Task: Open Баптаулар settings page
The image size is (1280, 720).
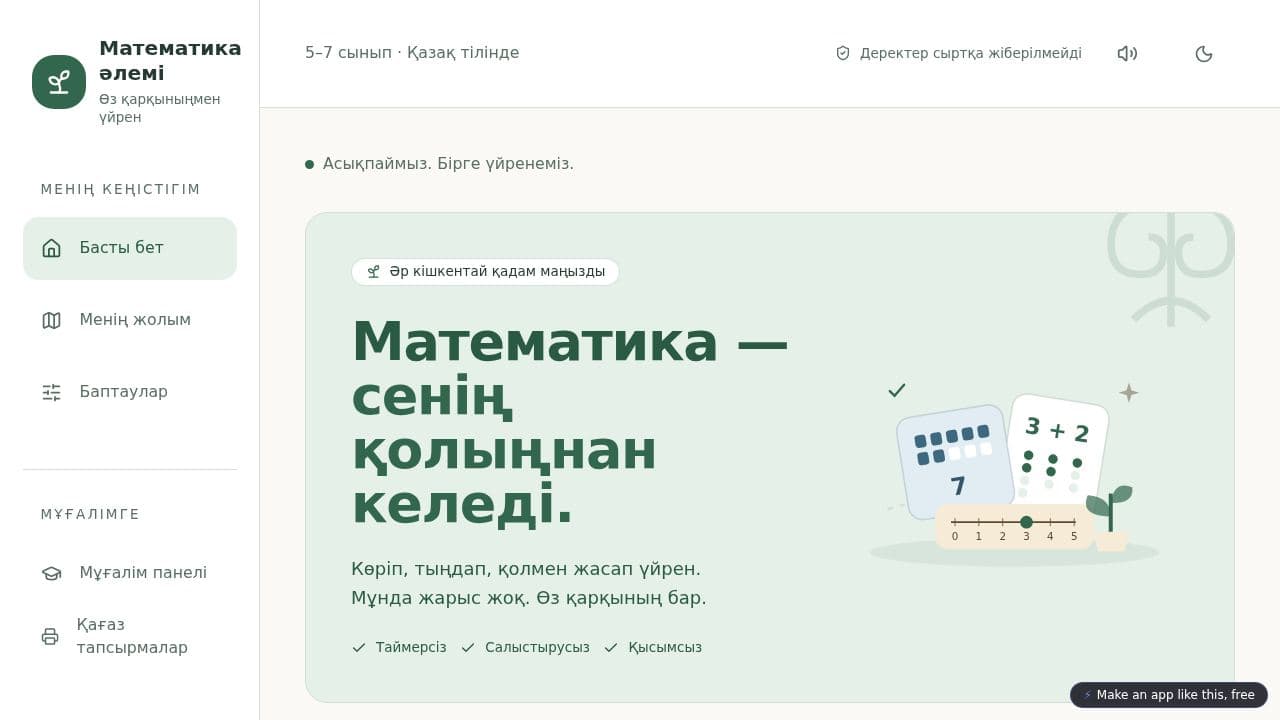Action: pyautogui.click(x=130, y=392)
